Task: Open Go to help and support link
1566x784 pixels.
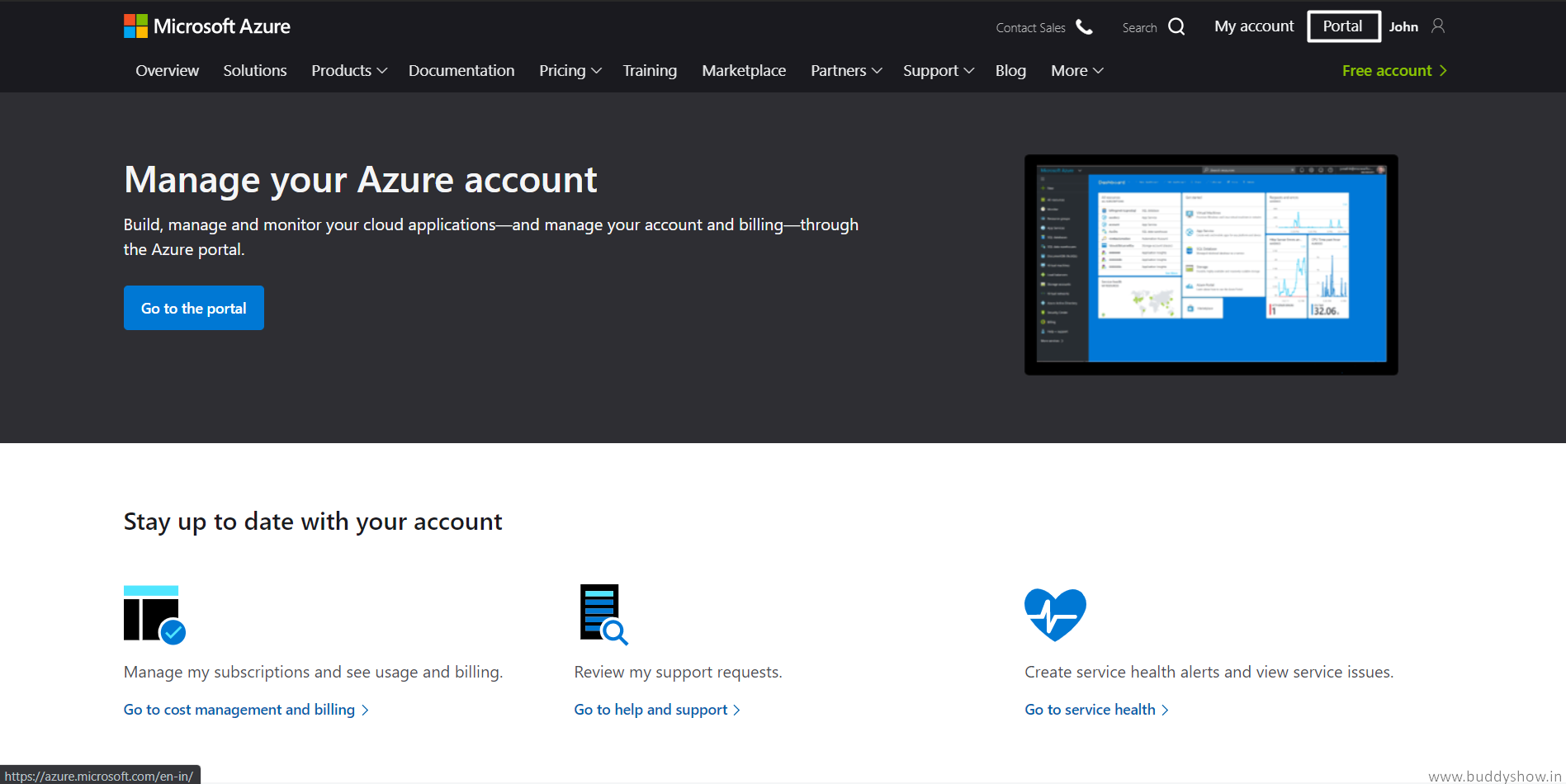Action: pos(657,710)
